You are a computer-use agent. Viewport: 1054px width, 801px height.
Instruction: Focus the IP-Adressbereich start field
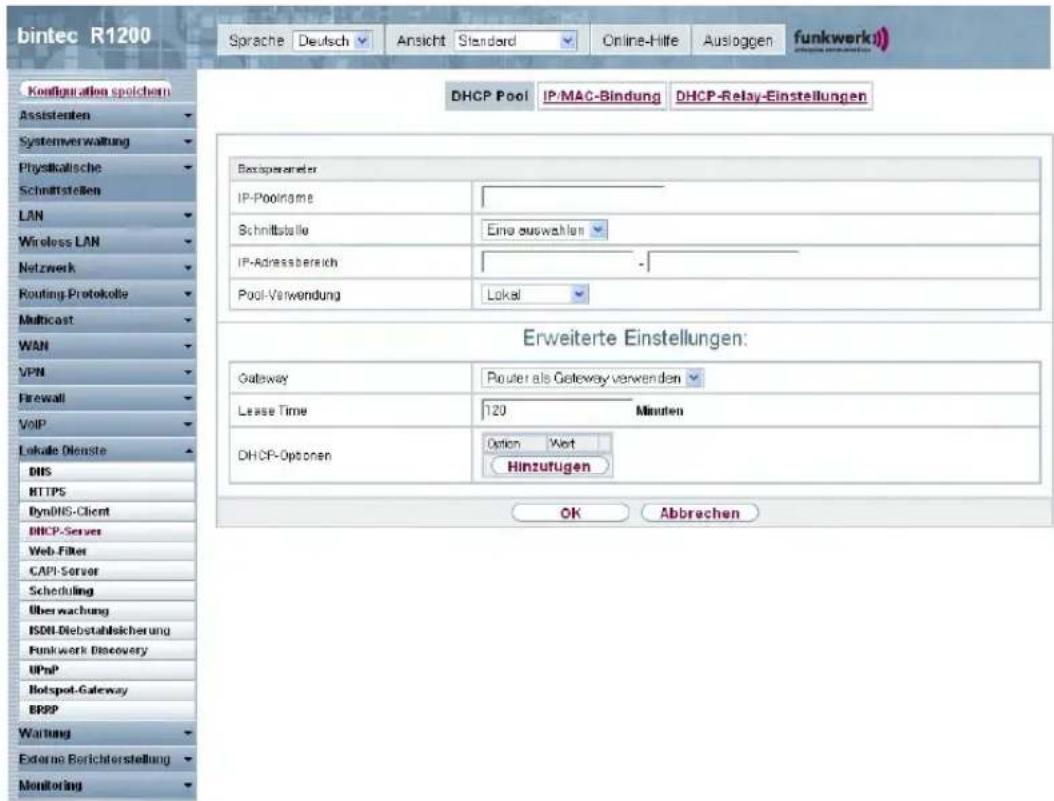pyautogui.click(x=557, y=262)
